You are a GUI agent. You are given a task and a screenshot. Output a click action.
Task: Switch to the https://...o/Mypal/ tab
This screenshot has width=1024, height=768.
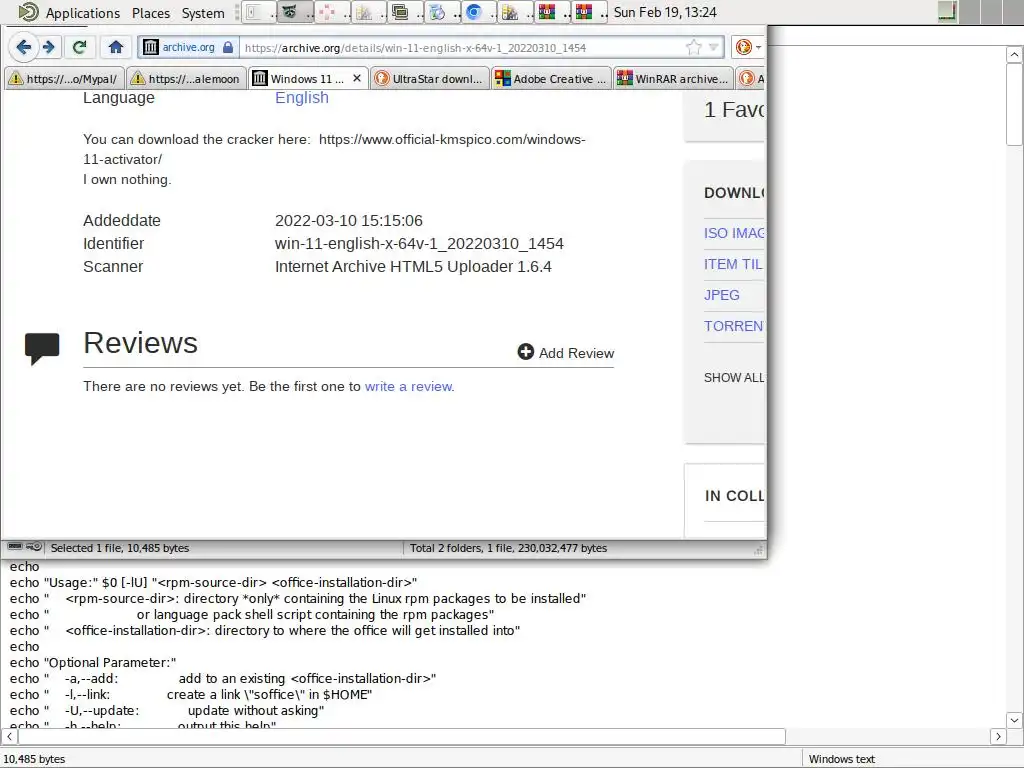click(64, 78)
